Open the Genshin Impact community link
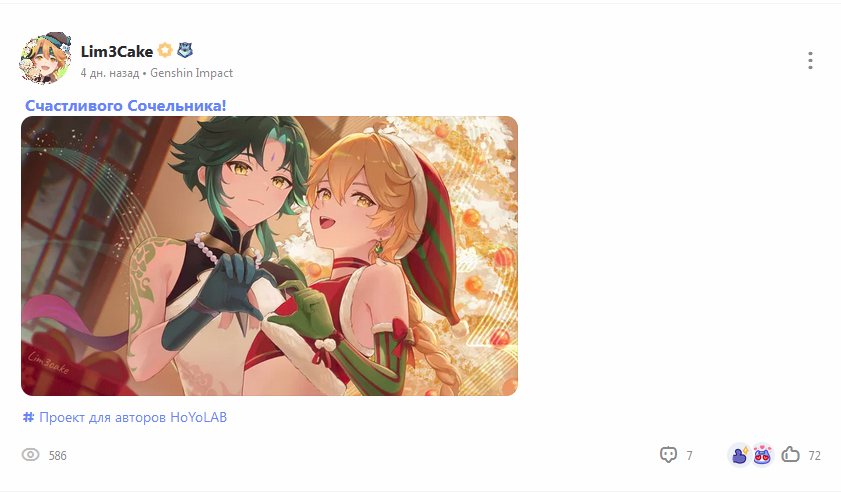This screenshot has height=493, width=841. point(191,73)
